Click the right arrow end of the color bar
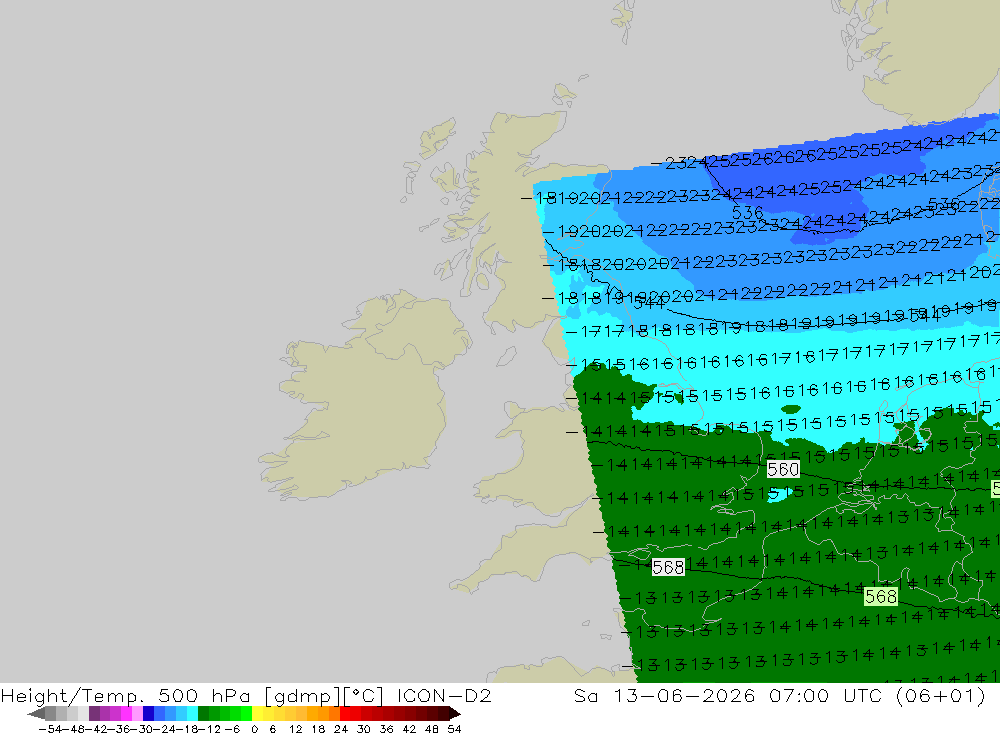The image size is (1000, 733). [x=455, y=713]
